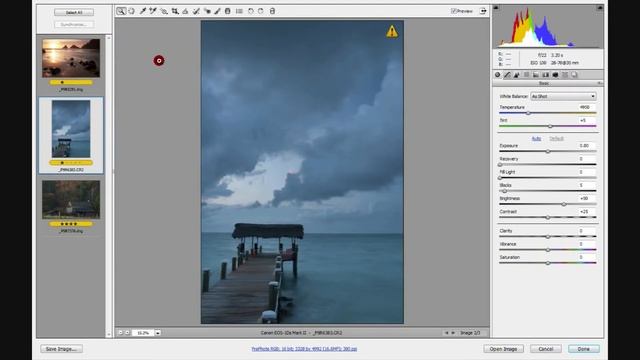Open the zoom level dropdown below preview

click(158, 333)
